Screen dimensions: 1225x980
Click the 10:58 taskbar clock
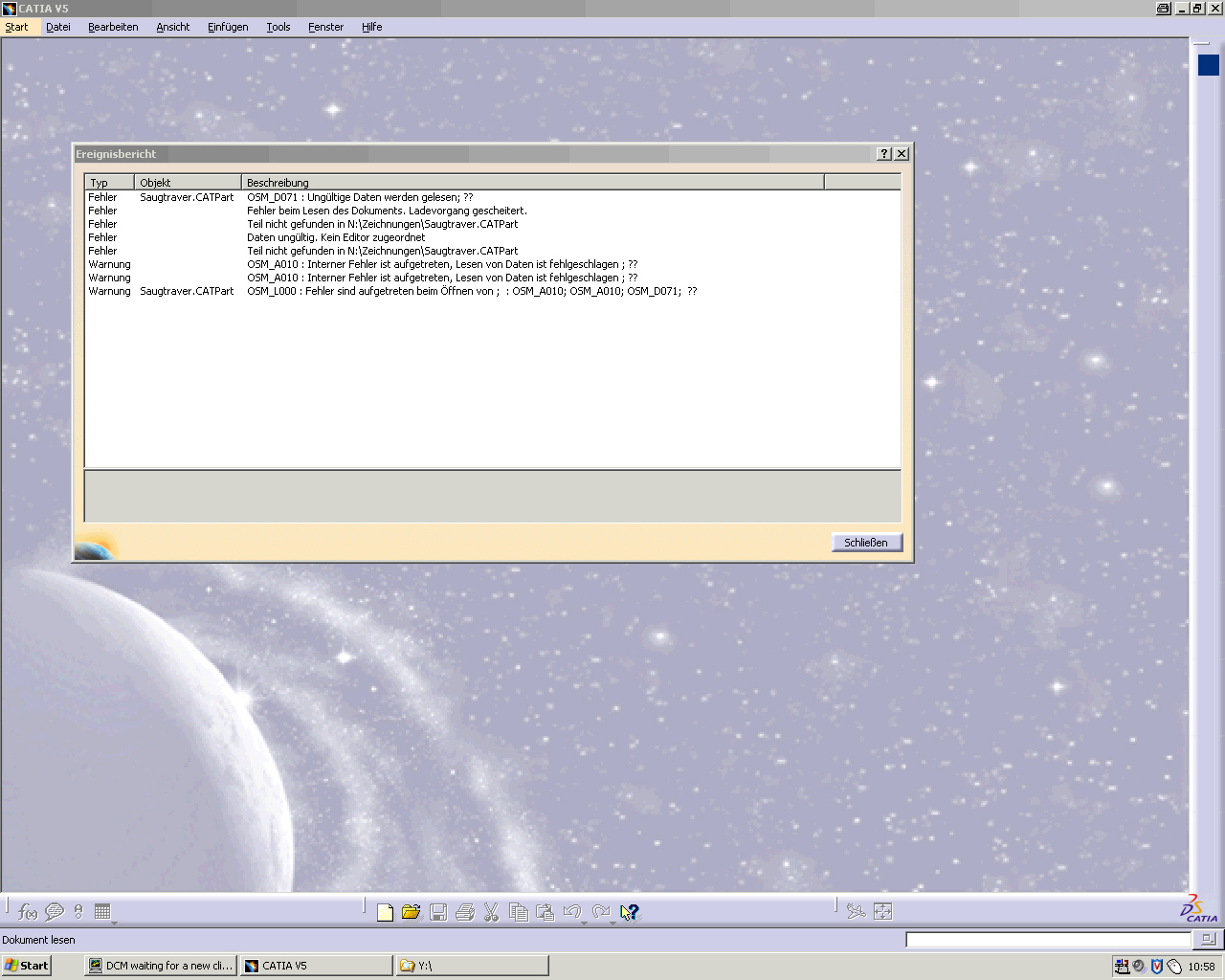[1201, 967]
